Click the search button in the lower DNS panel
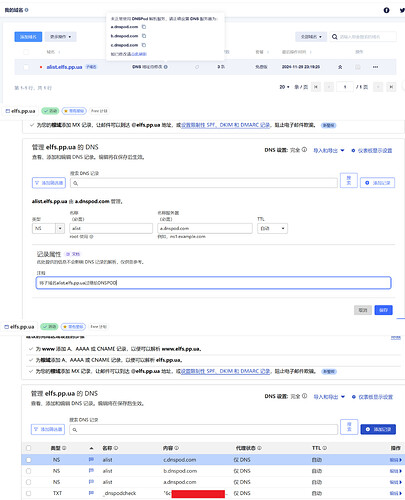Image resolution: width=405 pixels, height=500 pixels. [x=349, y=427]
